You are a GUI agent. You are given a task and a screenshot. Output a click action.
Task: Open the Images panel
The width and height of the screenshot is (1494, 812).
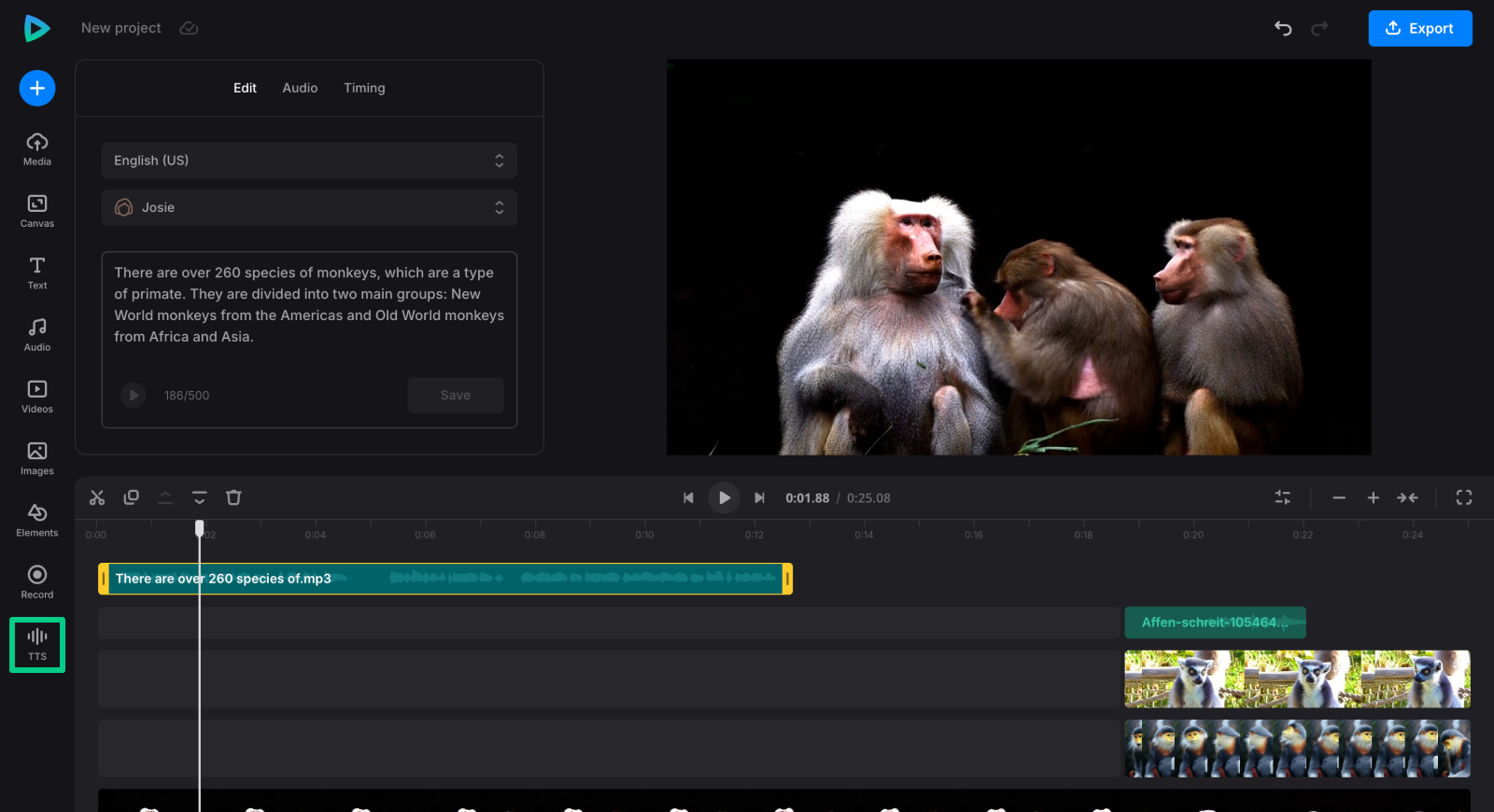click(x=37, y=458)
